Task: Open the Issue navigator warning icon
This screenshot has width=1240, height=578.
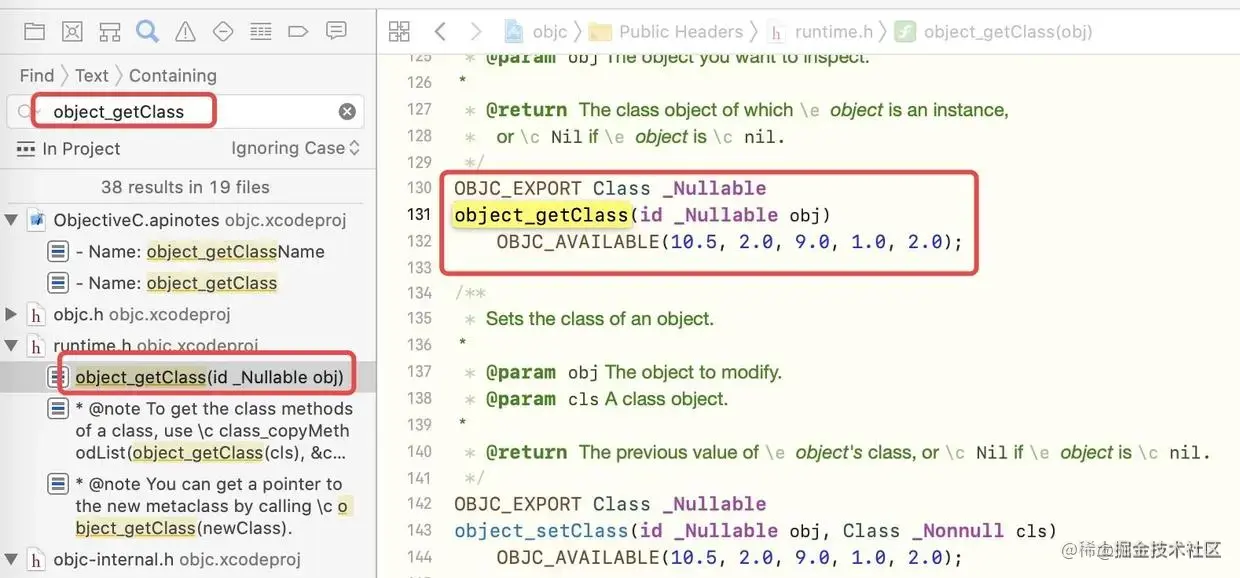Action: pos(185,31)
